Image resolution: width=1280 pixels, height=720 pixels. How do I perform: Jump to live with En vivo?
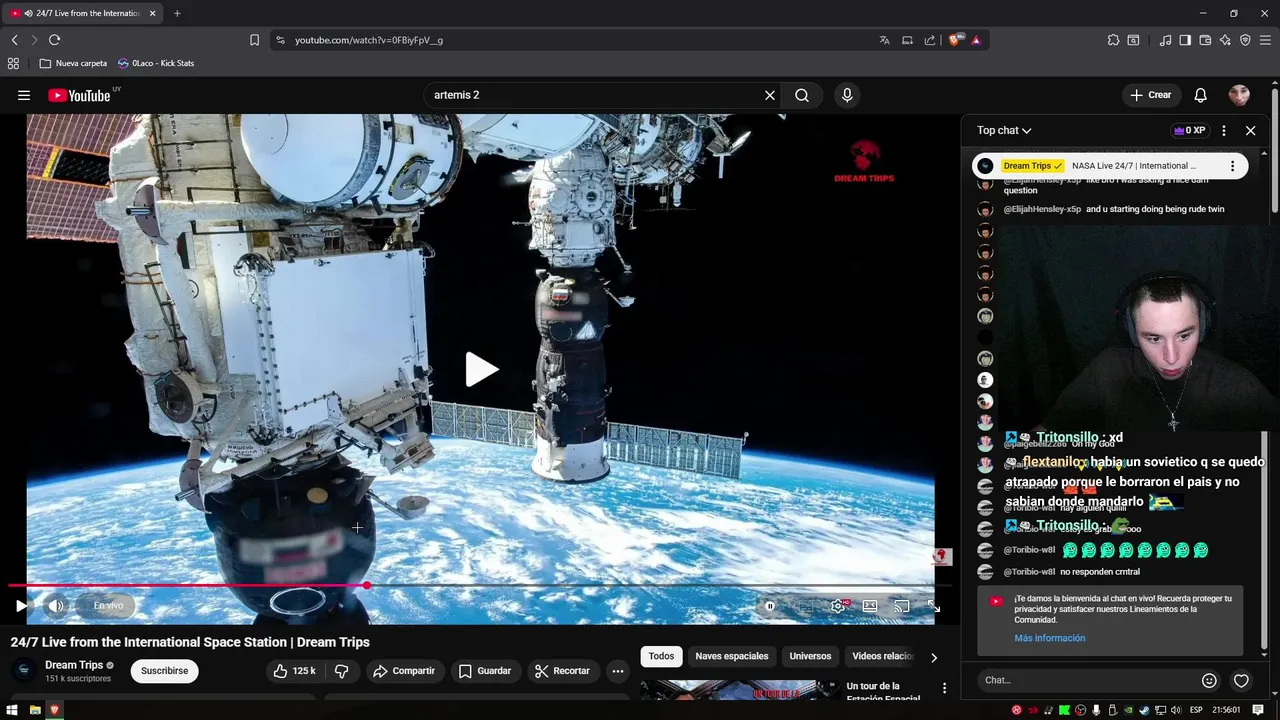108,605
